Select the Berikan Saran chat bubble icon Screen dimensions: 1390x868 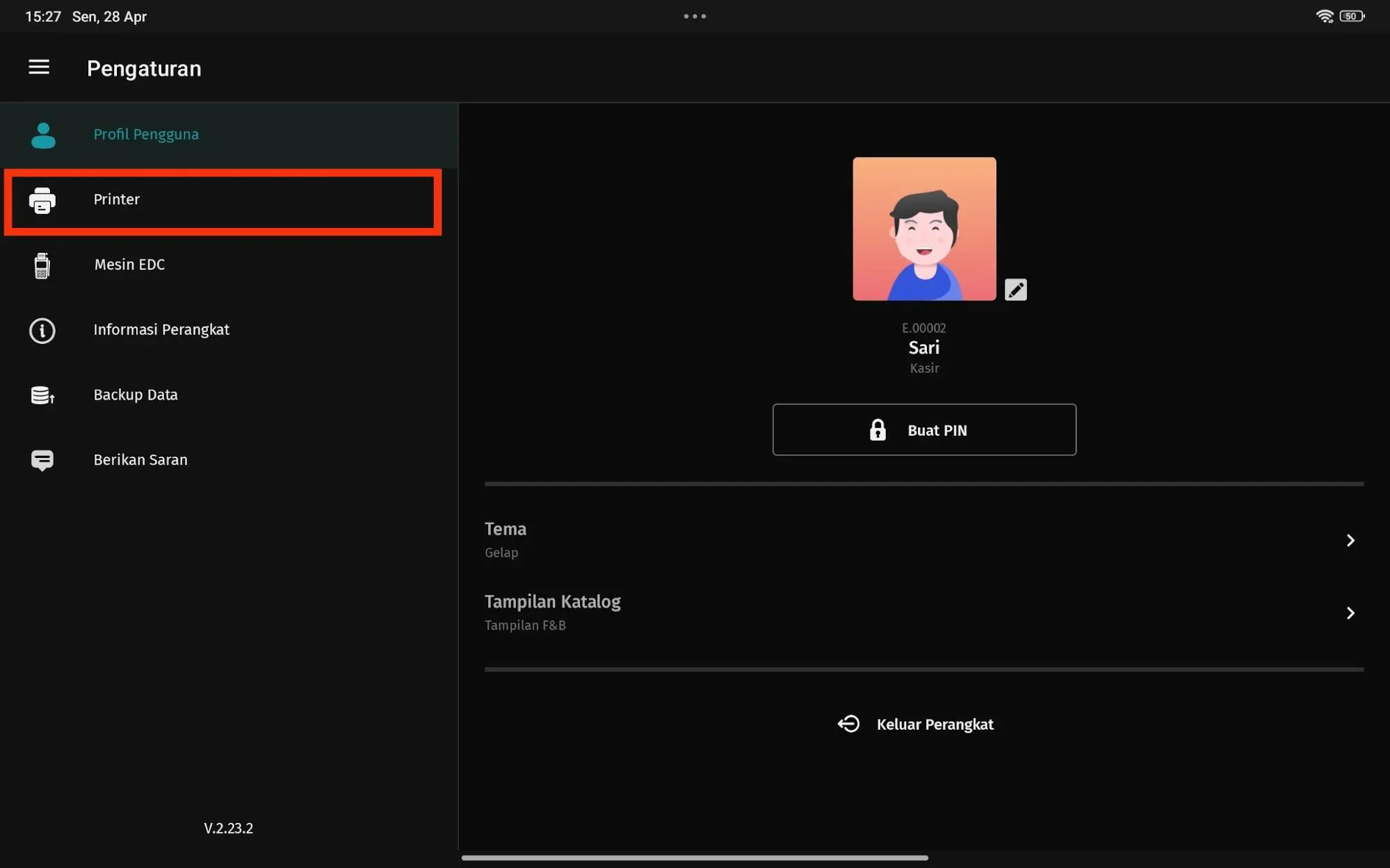coord(42,460)
